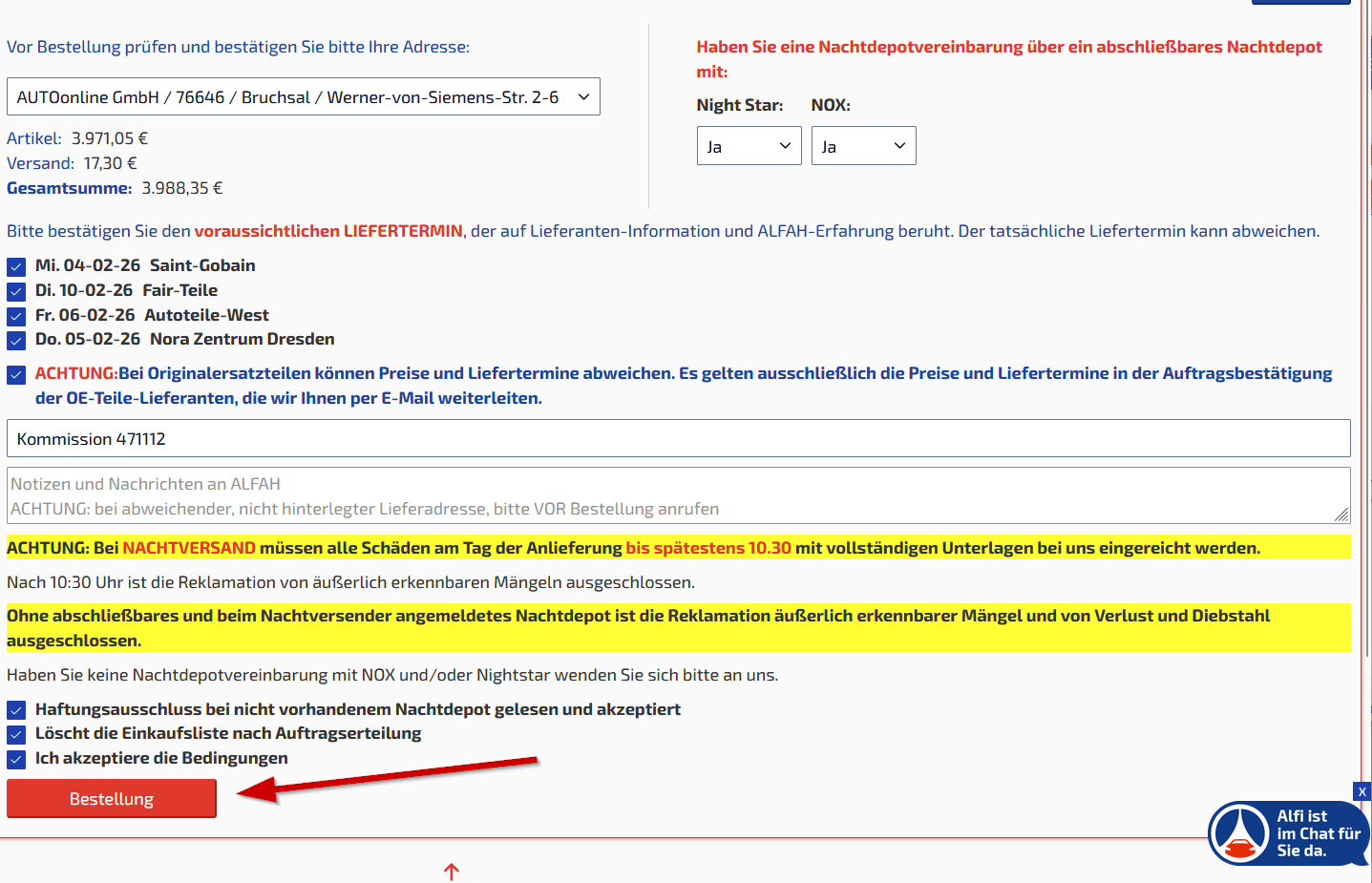This screenshot has width=1372, height=883.
Task: Toggle the Fair-Teile delivery date checkbox
Action: [16, 291]
